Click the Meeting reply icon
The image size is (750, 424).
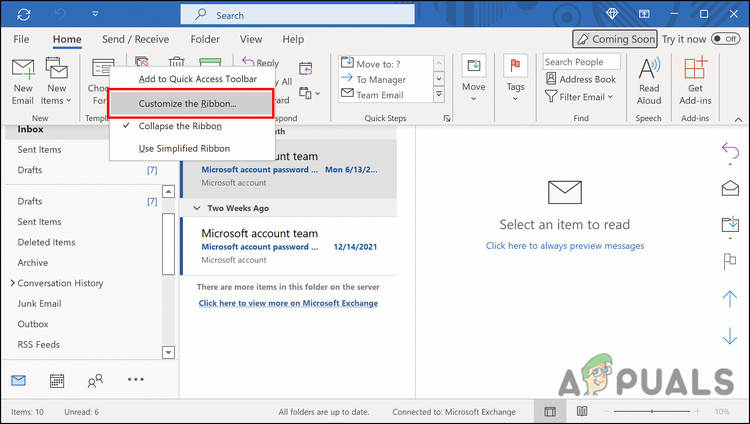click(306, 69)
